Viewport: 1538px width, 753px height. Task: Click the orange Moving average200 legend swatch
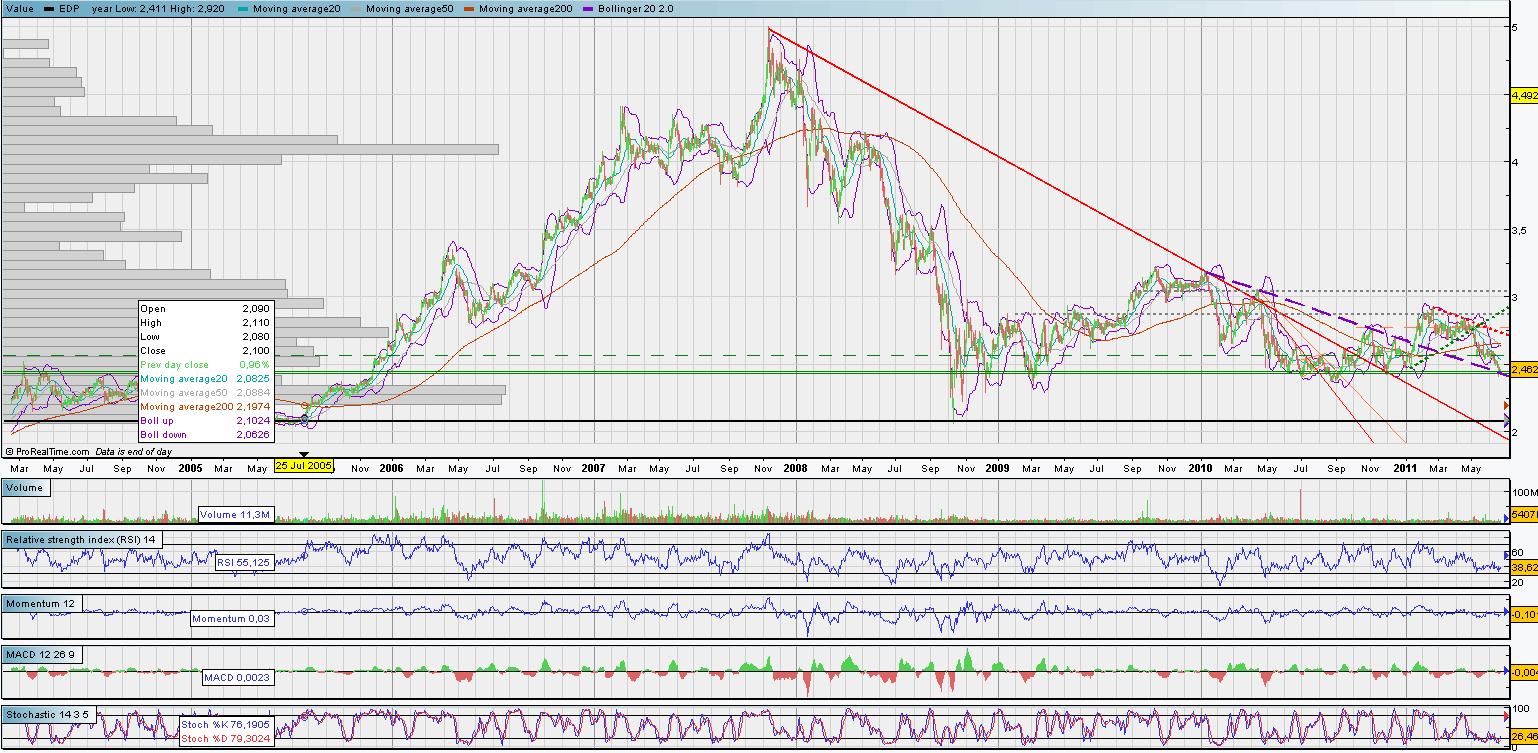pos(468,9)
